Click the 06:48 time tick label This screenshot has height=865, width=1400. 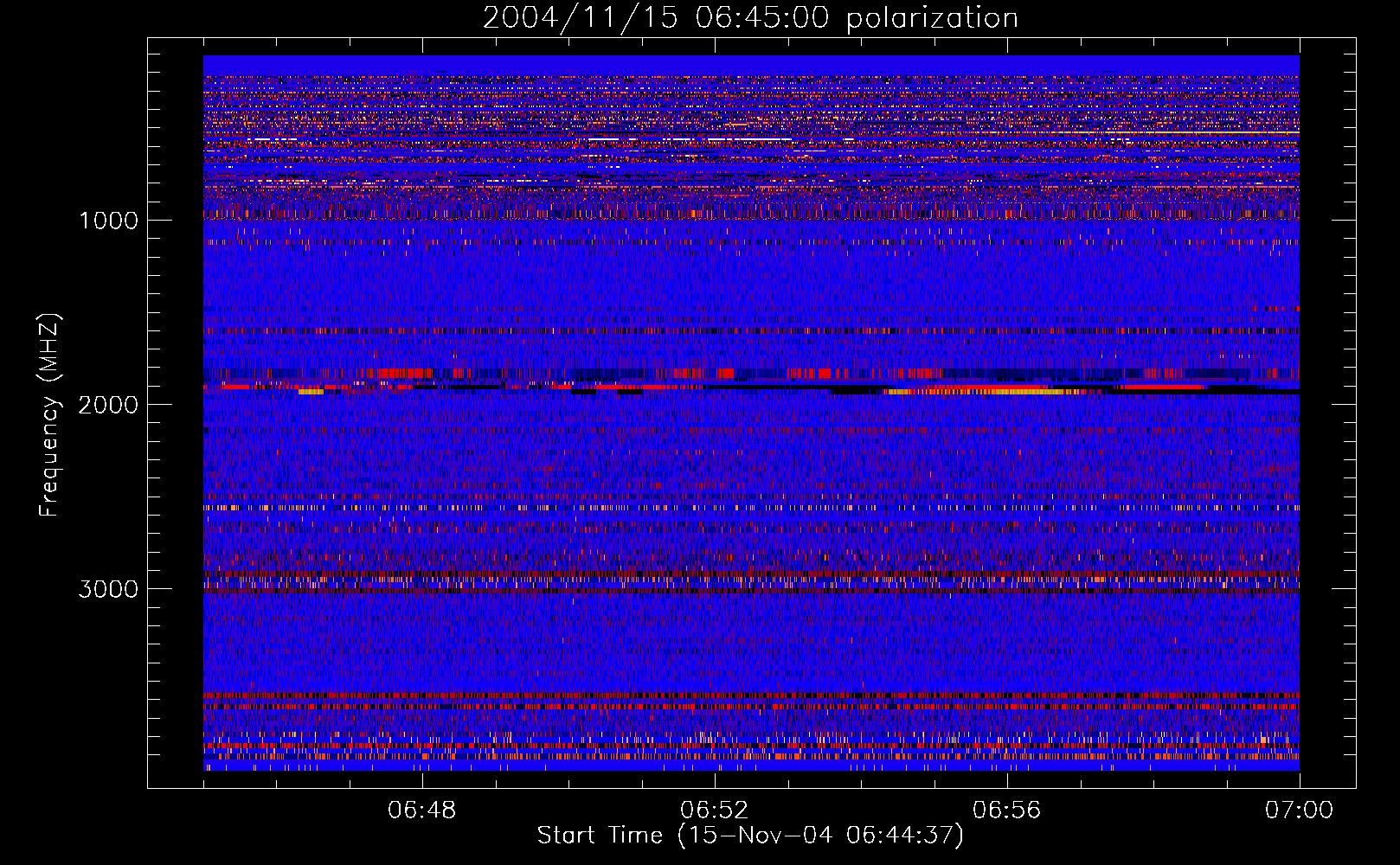pyautogui.click(x=422, y=811)
